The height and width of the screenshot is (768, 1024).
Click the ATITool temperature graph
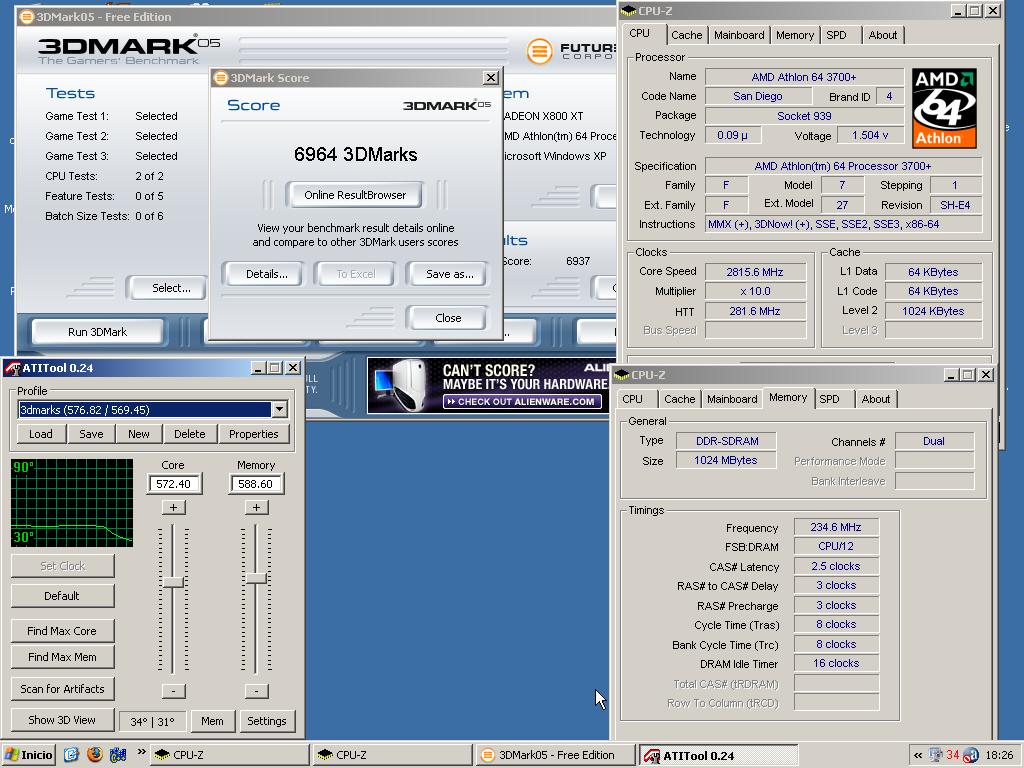coord(72,502)
